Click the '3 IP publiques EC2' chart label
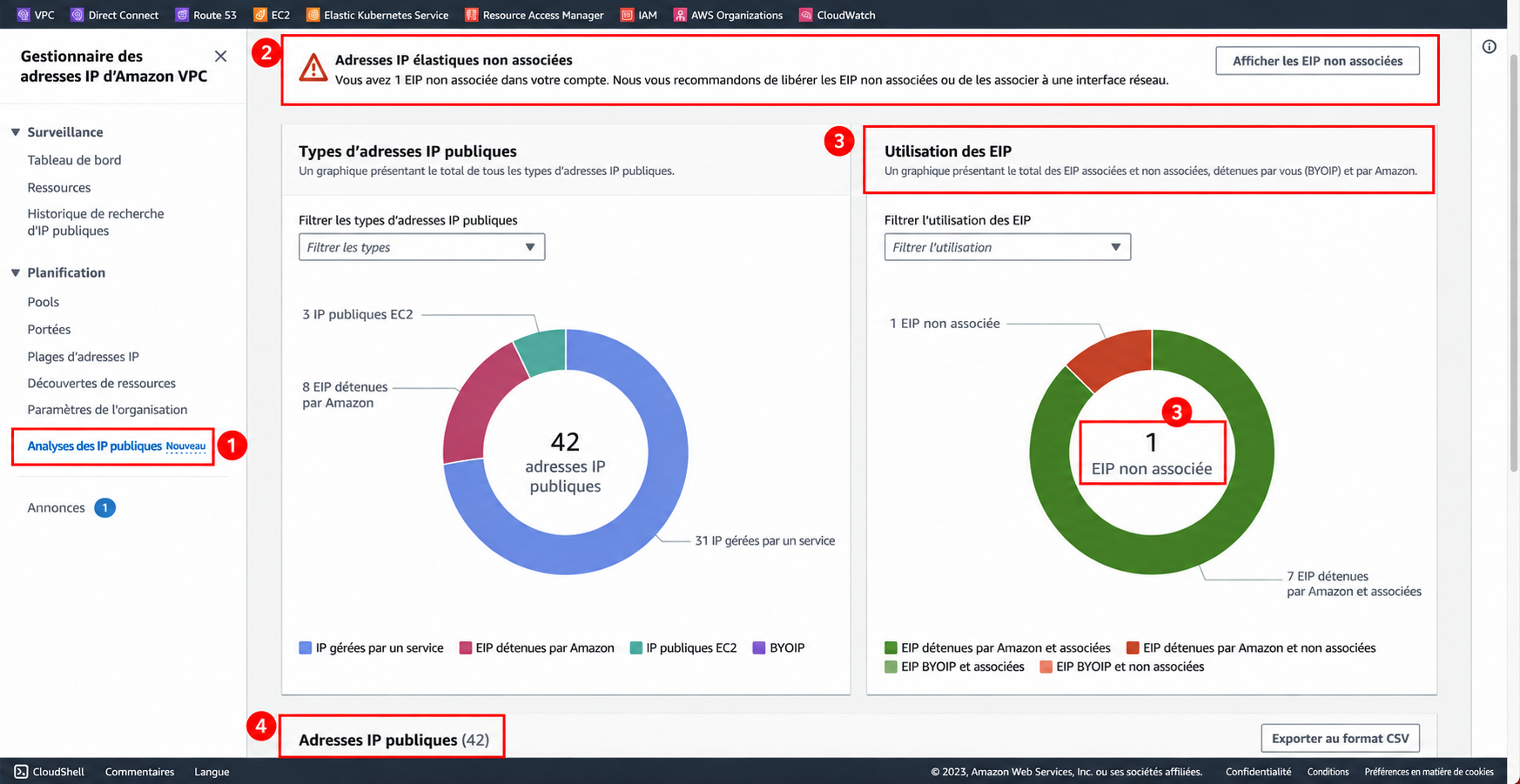 click(x=358, y=315)
